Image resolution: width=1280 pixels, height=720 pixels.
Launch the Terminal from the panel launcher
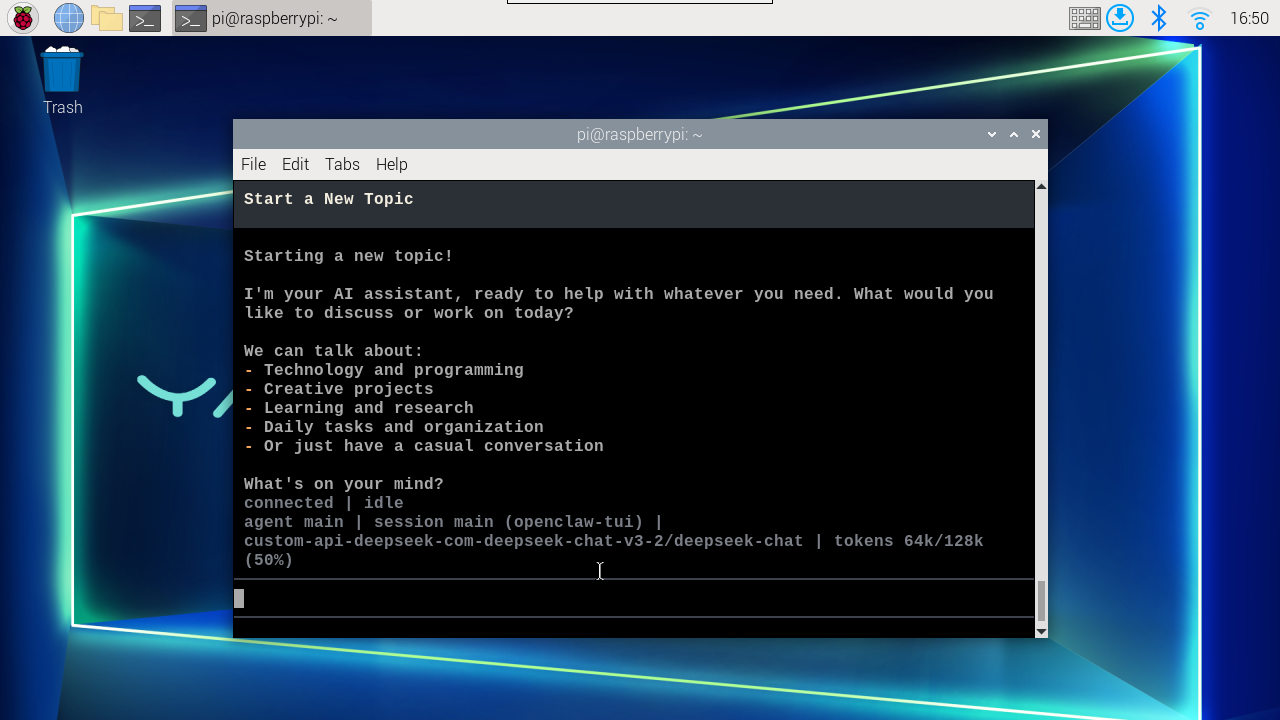[x=145, y=18]
